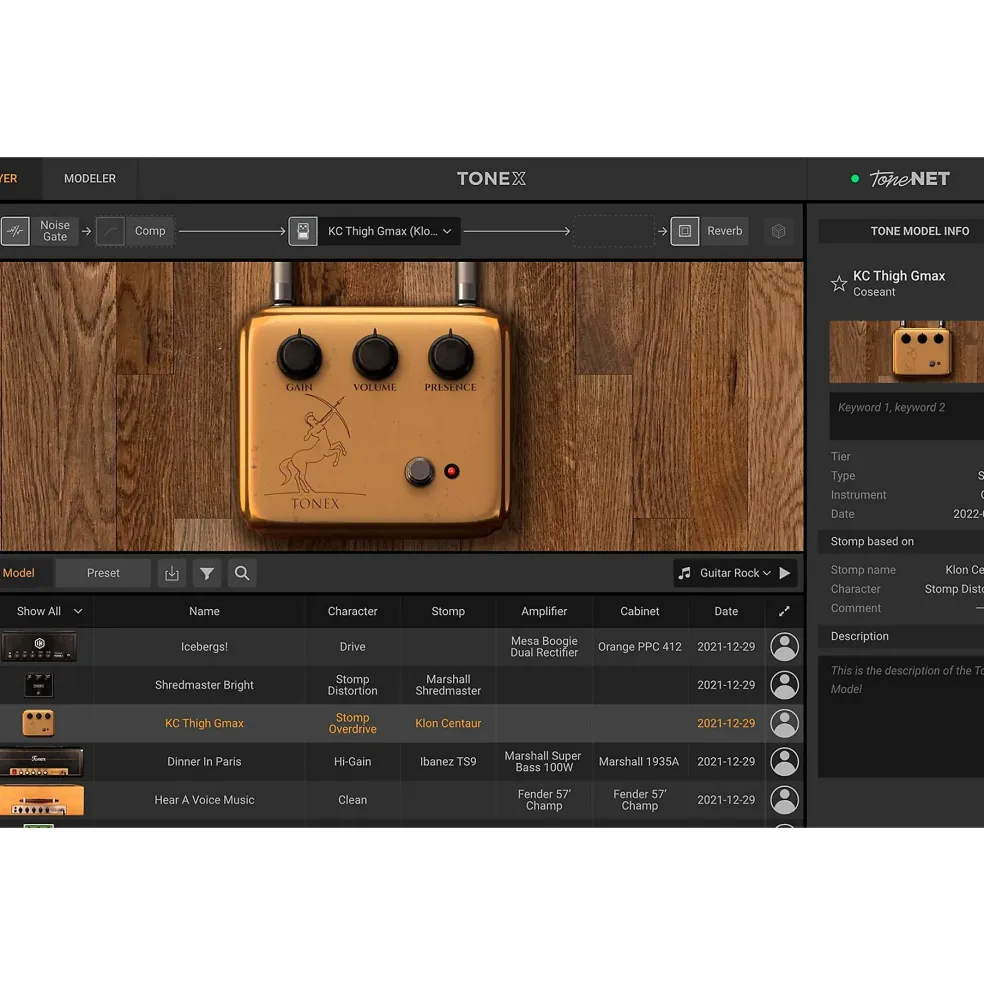Click the 'Ibanez TS9' stomp cell

click(448, 761)
